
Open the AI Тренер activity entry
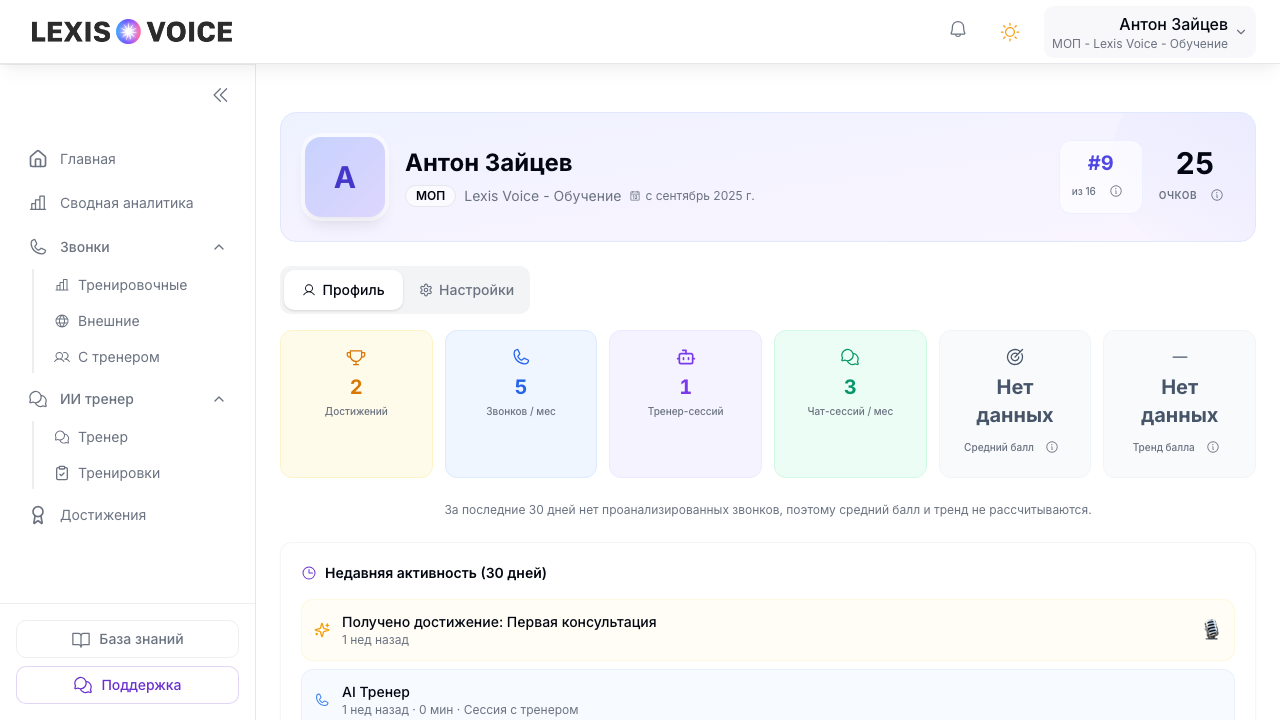coord(768,695)
